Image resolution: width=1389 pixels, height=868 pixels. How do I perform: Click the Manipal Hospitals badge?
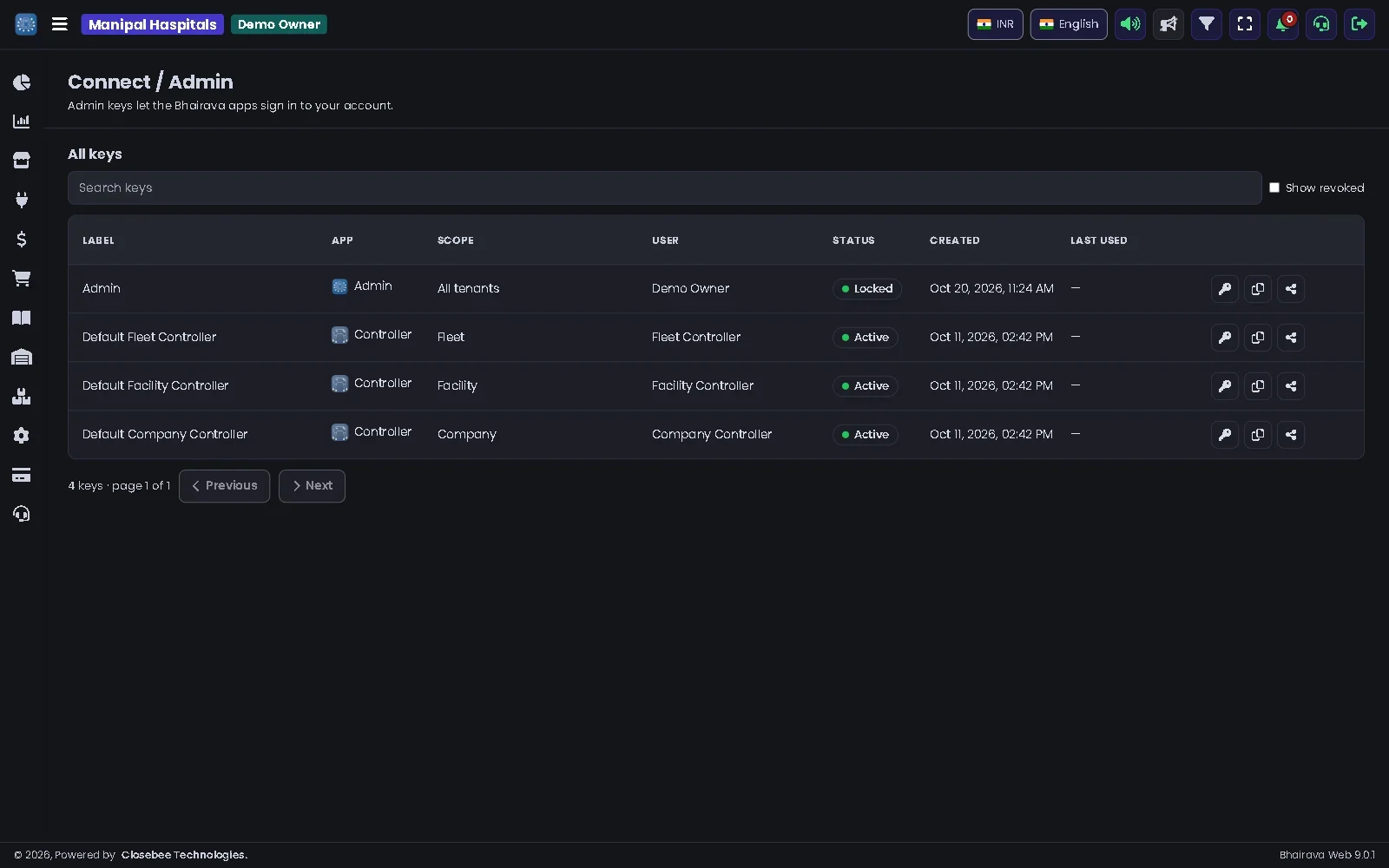(152, 24)
